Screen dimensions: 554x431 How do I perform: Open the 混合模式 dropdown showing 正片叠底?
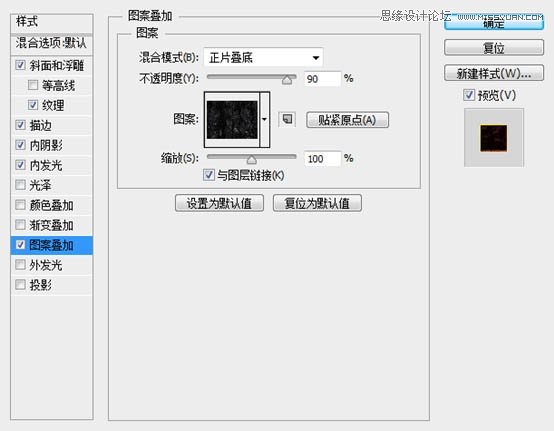coord(263,57)
